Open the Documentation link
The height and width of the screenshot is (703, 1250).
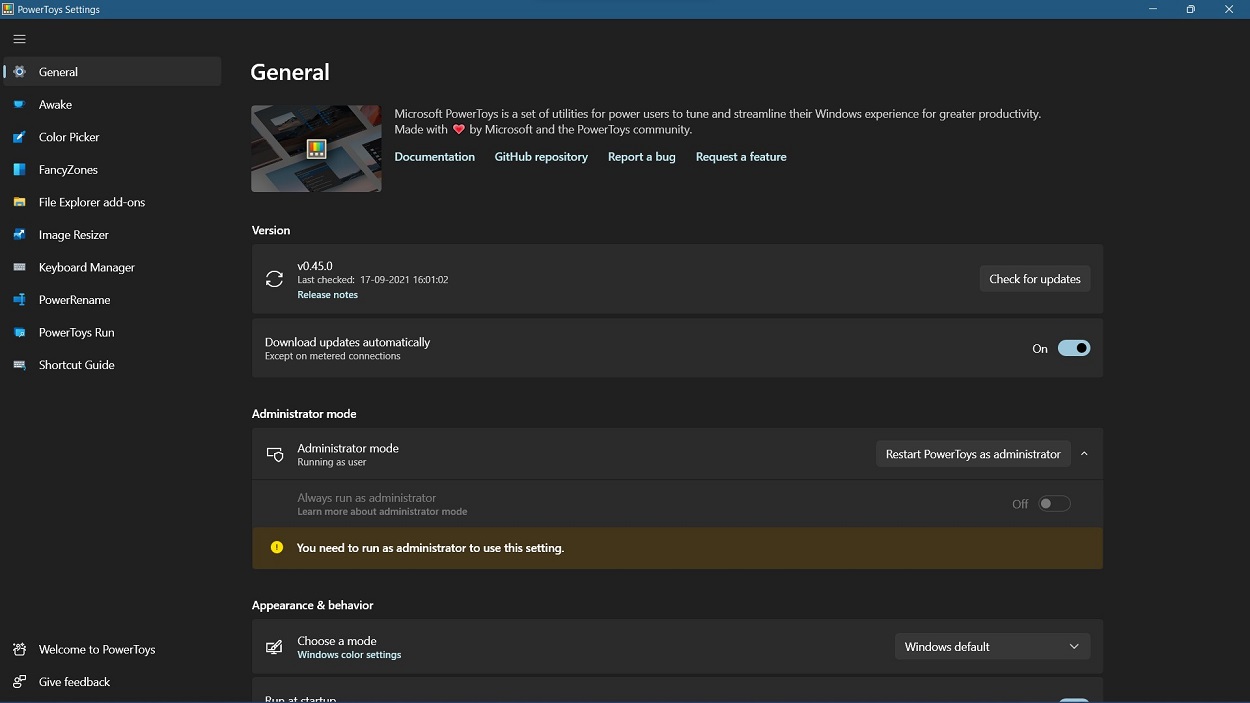coord(435,157)
